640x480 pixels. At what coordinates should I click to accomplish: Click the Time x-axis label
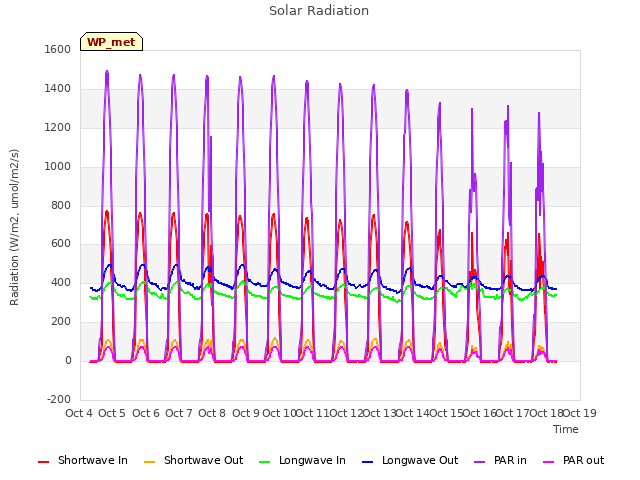tap(566, 429)
